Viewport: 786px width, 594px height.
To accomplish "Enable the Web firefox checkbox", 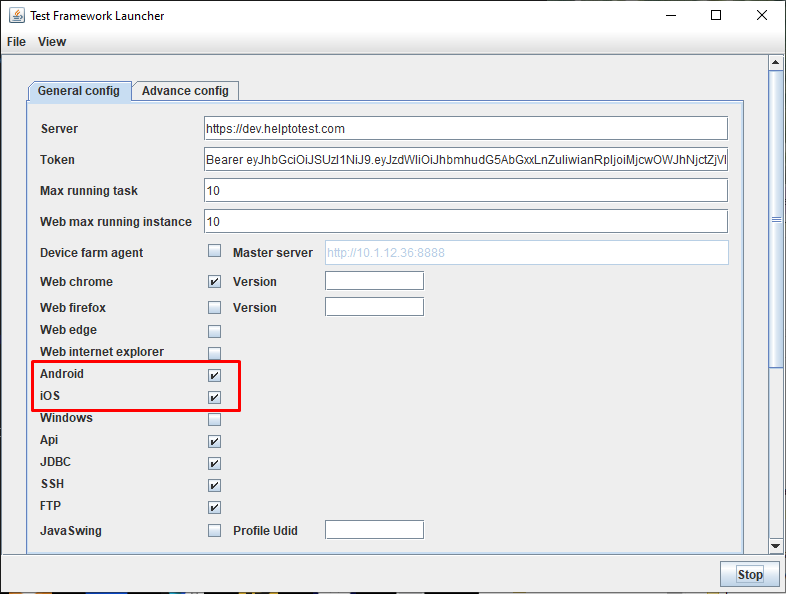I will click(215, 307).
